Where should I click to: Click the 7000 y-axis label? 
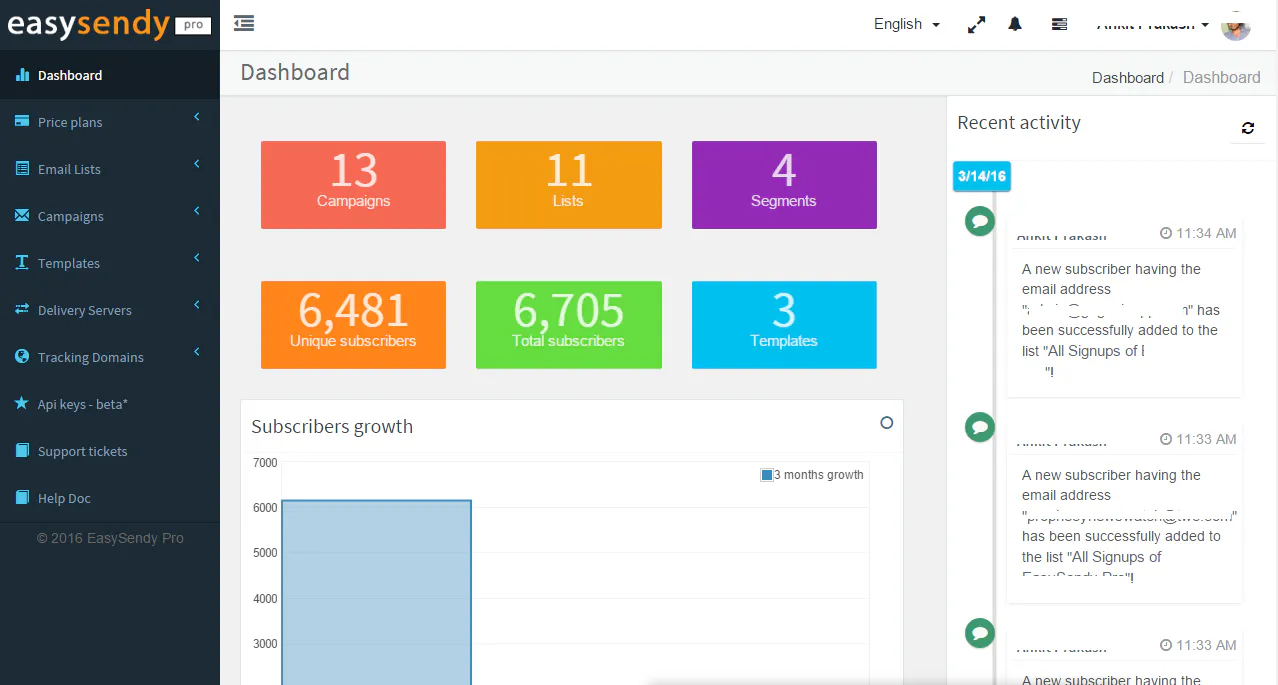265,463
